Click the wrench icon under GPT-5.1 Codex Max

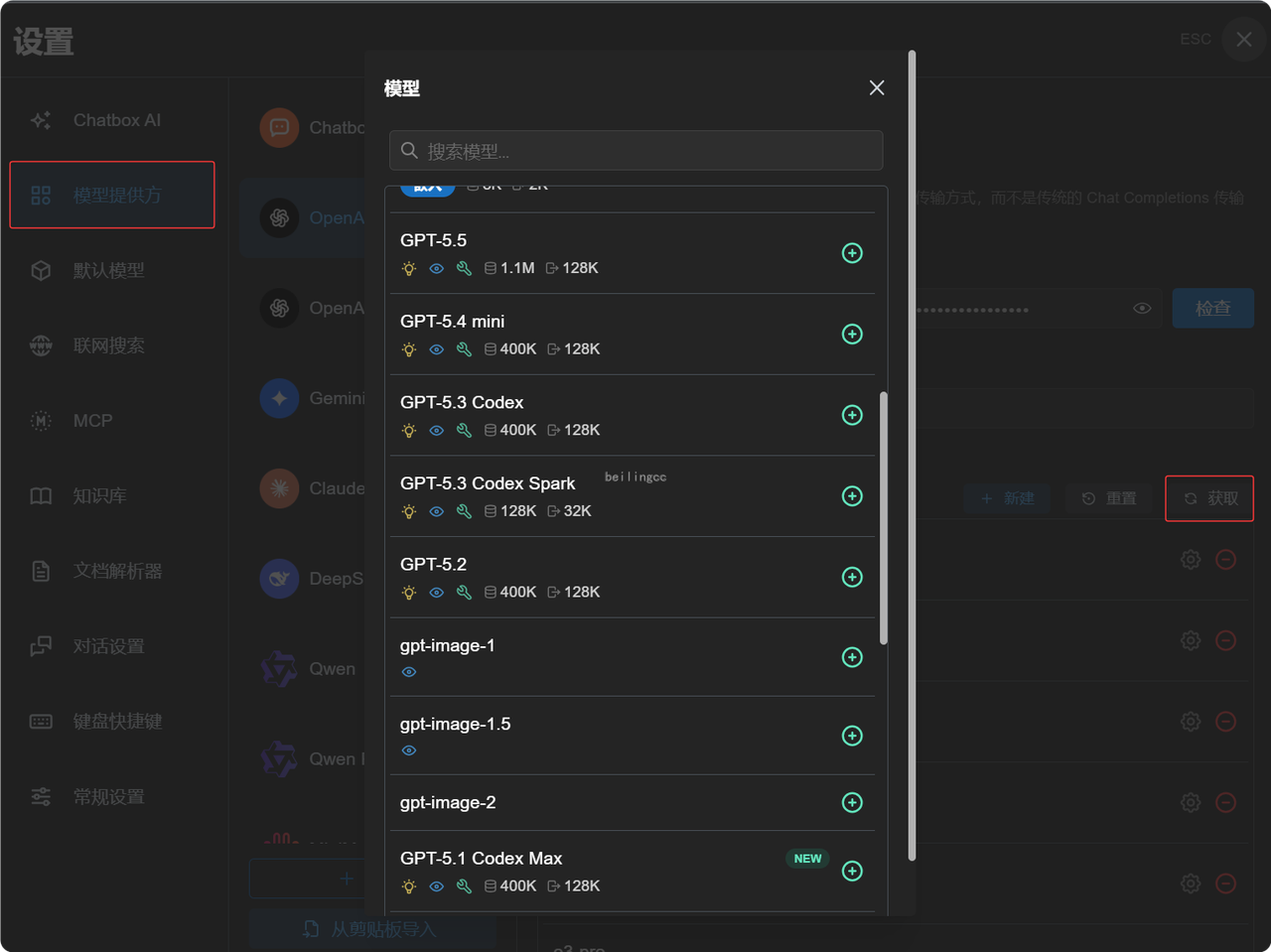point(464,886)
